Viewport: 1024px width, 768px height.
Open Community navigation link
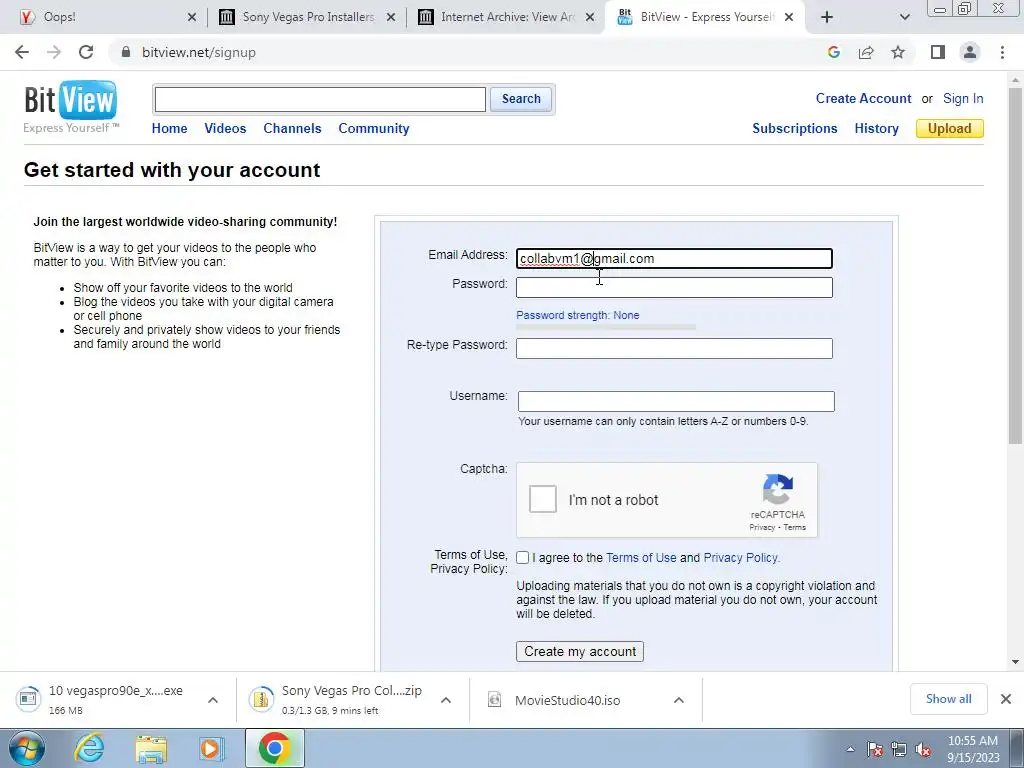pyautogui.click(x=374, y=129)
